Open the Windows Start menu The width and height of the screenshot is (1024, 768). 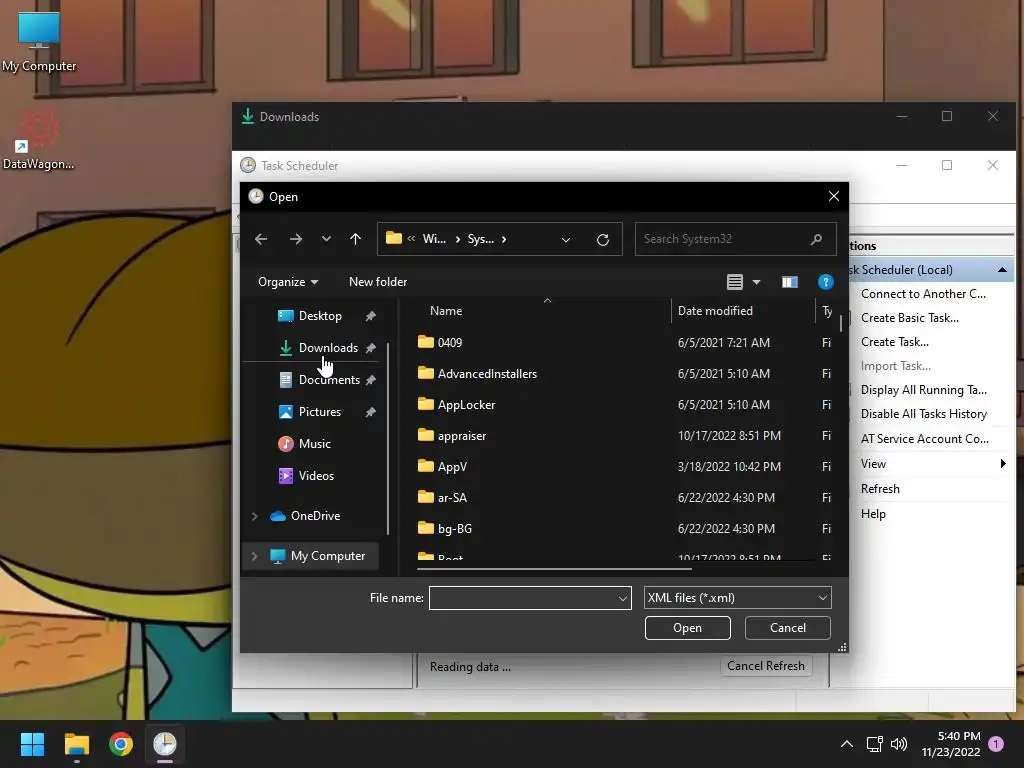pos(32,744)
